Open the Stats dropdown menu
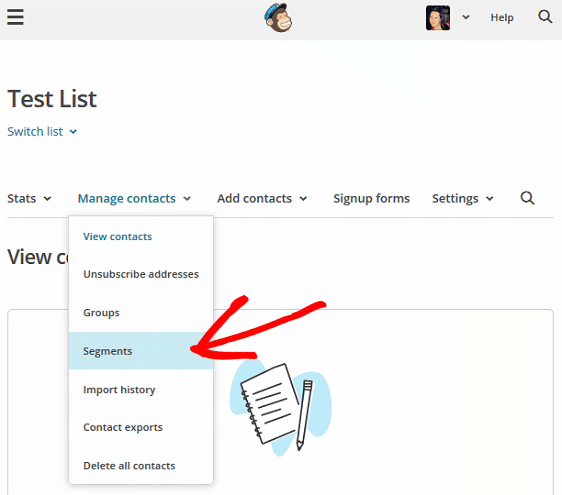The image size is (562, 495). [29, 198]
